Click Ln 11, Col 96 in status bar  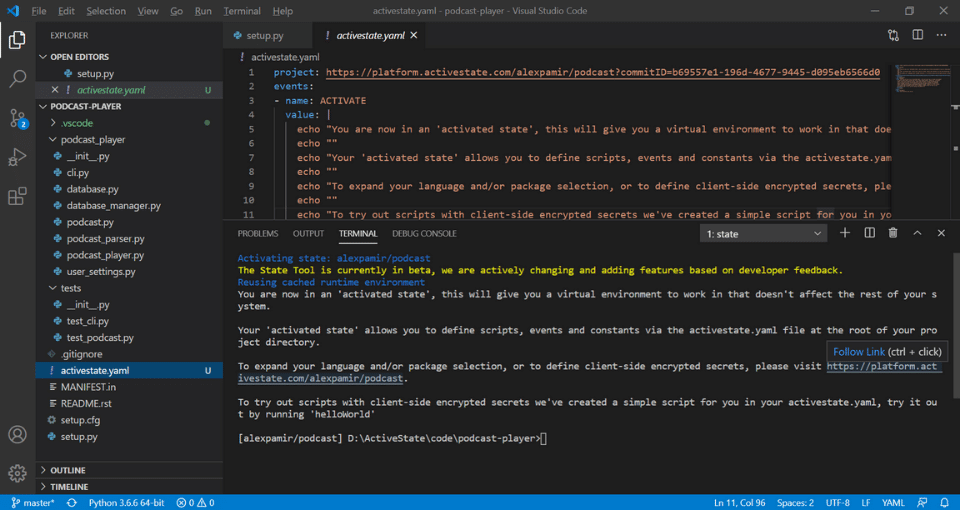pyautogui.click(x=740, y=503)
